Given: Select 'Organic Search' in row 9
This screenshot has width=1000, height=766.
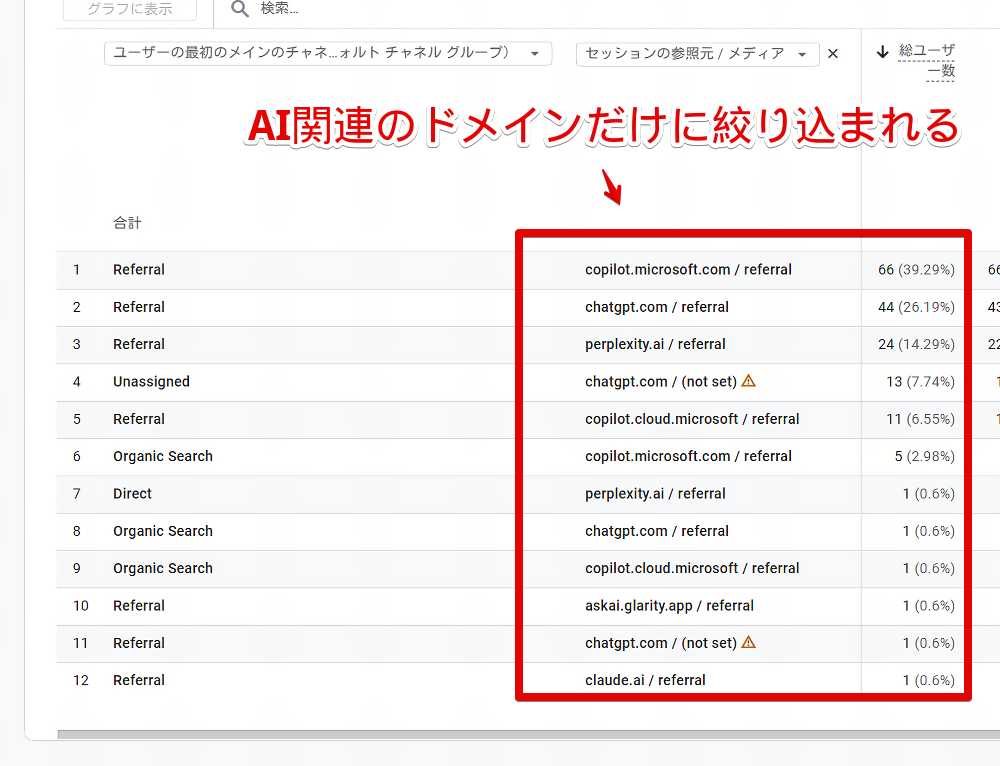Looking at the screenshot, I should (163, 568).
